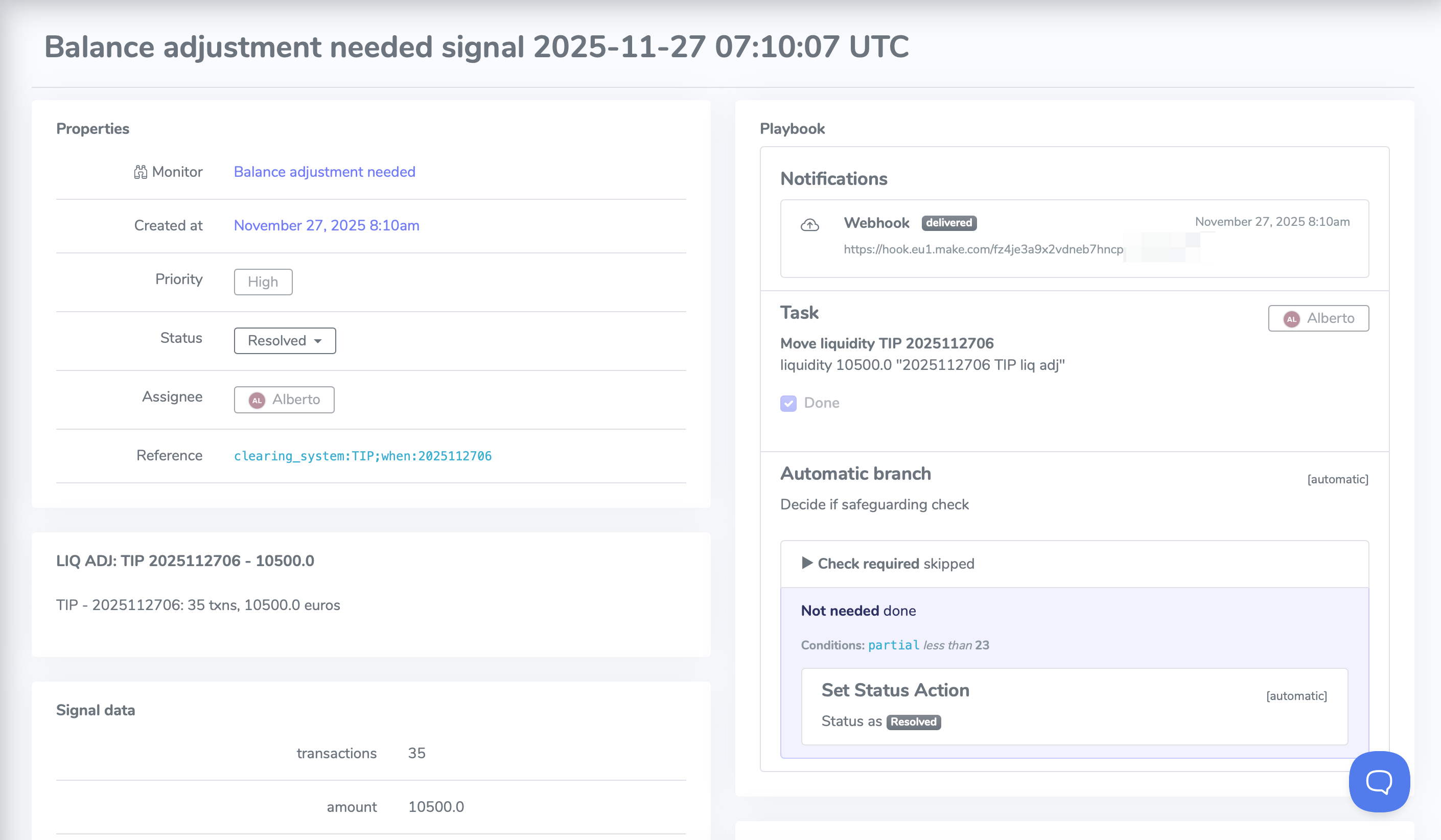Viewport: 1441px width, 840px height.
Task: Click the partial condition value
Action: click(893, 645)
